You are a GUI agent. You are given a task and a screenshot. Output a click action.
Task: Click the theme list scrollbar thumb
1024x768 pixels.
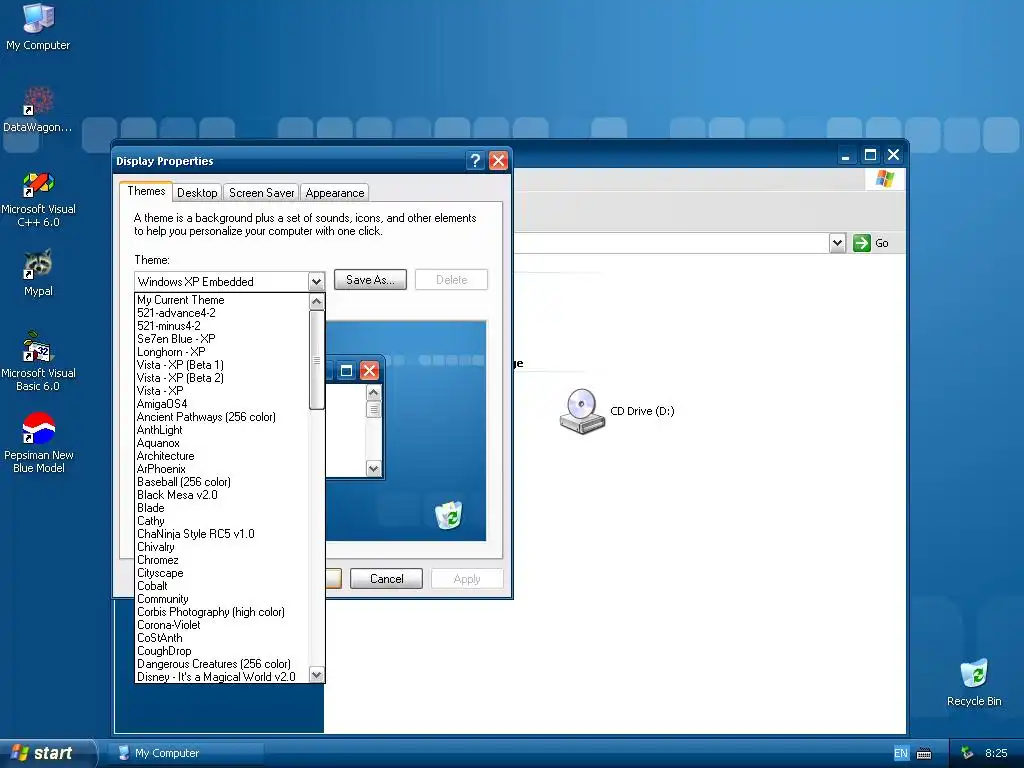click(x=317, y=360)
